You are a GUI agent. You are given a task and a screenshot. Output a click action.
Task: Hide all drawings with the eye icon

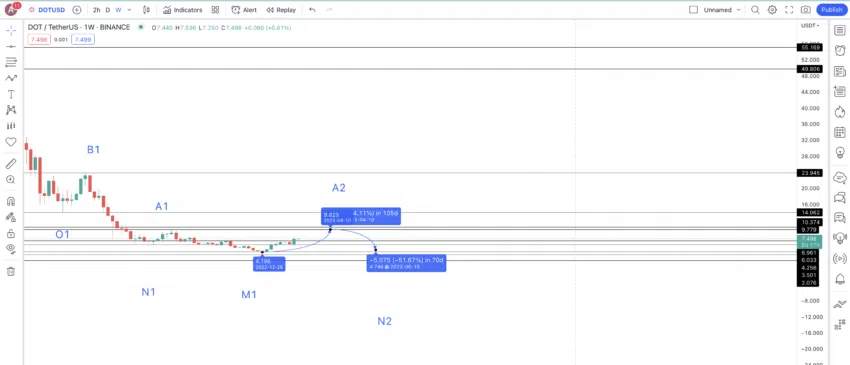(11, 249)
